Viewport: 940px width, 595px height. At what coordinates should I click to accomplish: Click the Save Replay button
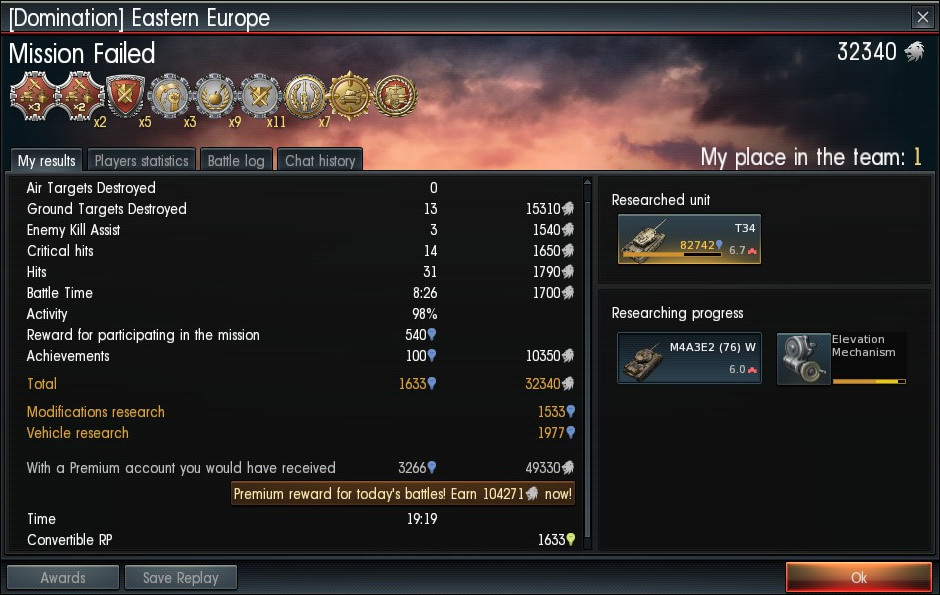[x=180, y=578]
